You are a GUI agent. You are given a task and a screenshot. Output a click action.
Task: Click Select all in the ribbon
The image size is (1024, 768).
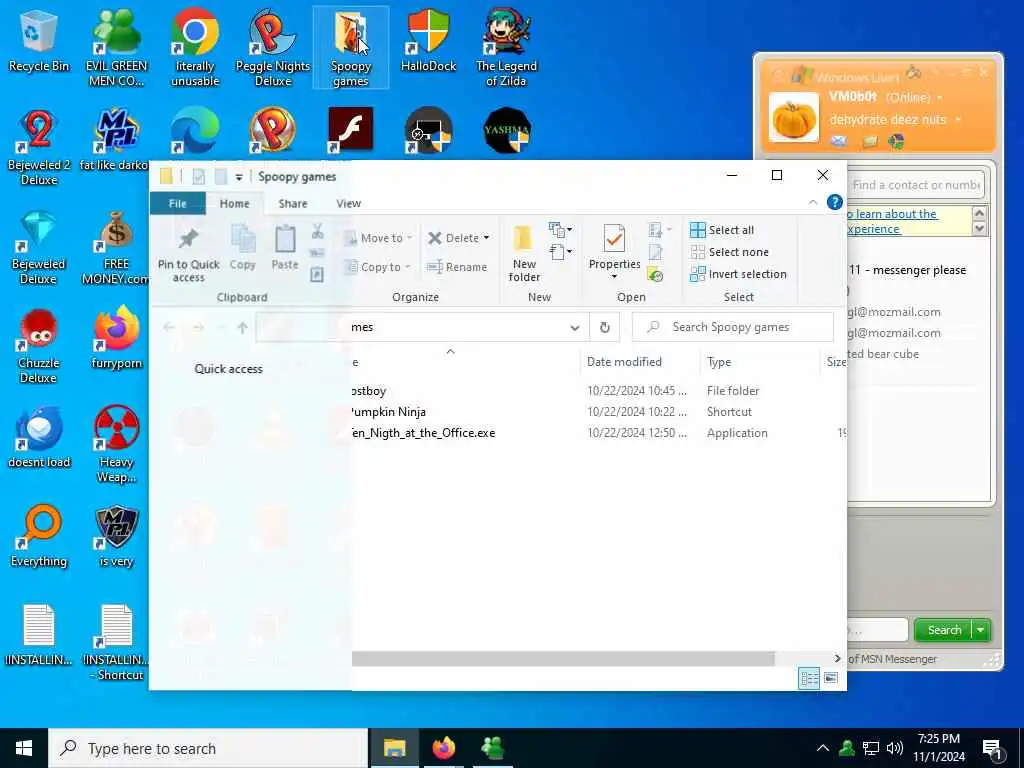coord(722,230)
